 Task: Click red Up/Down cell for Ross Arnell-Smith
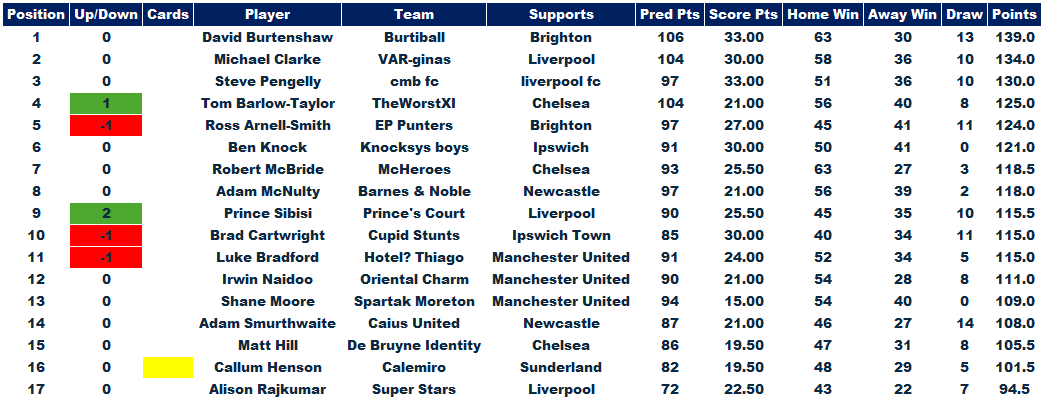(x=106, y=125)
